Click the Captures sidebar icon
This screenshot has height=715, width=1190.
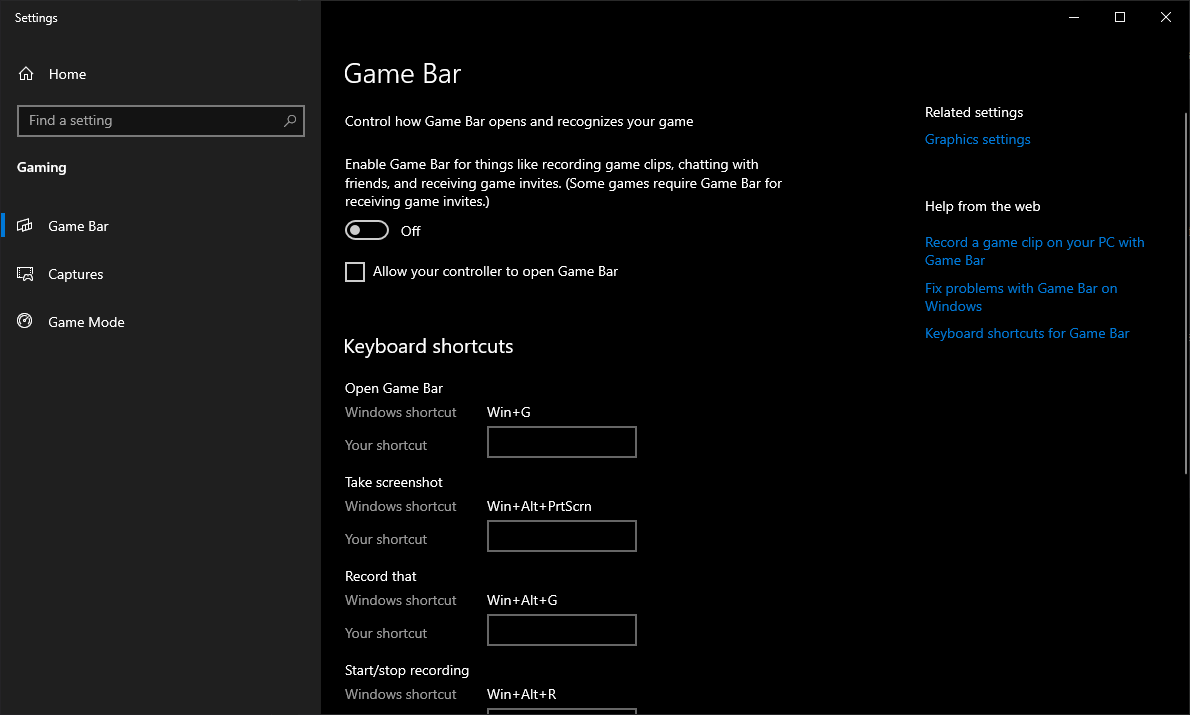click(x=25, y=274)
